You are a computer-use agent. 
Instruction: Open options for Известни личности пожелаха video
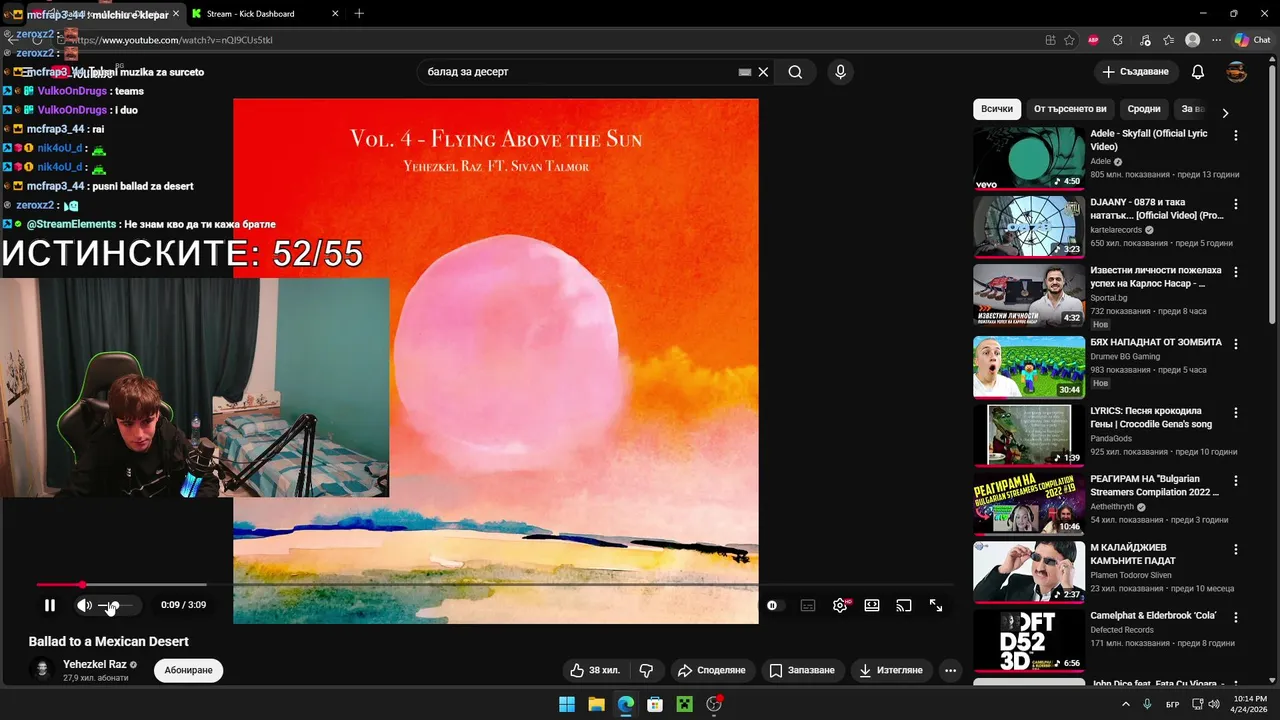[x=1236, y=272]
